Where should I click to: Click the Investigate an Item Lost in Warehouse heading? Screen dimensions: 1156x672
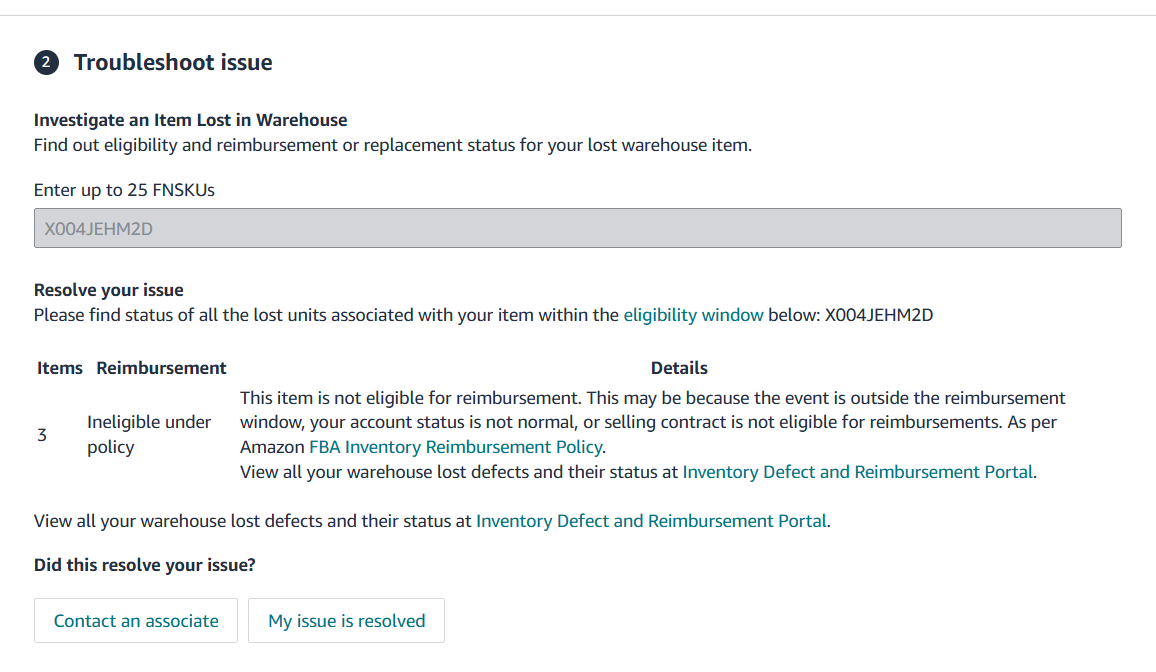pyautogui.click(x=190, y=120)
